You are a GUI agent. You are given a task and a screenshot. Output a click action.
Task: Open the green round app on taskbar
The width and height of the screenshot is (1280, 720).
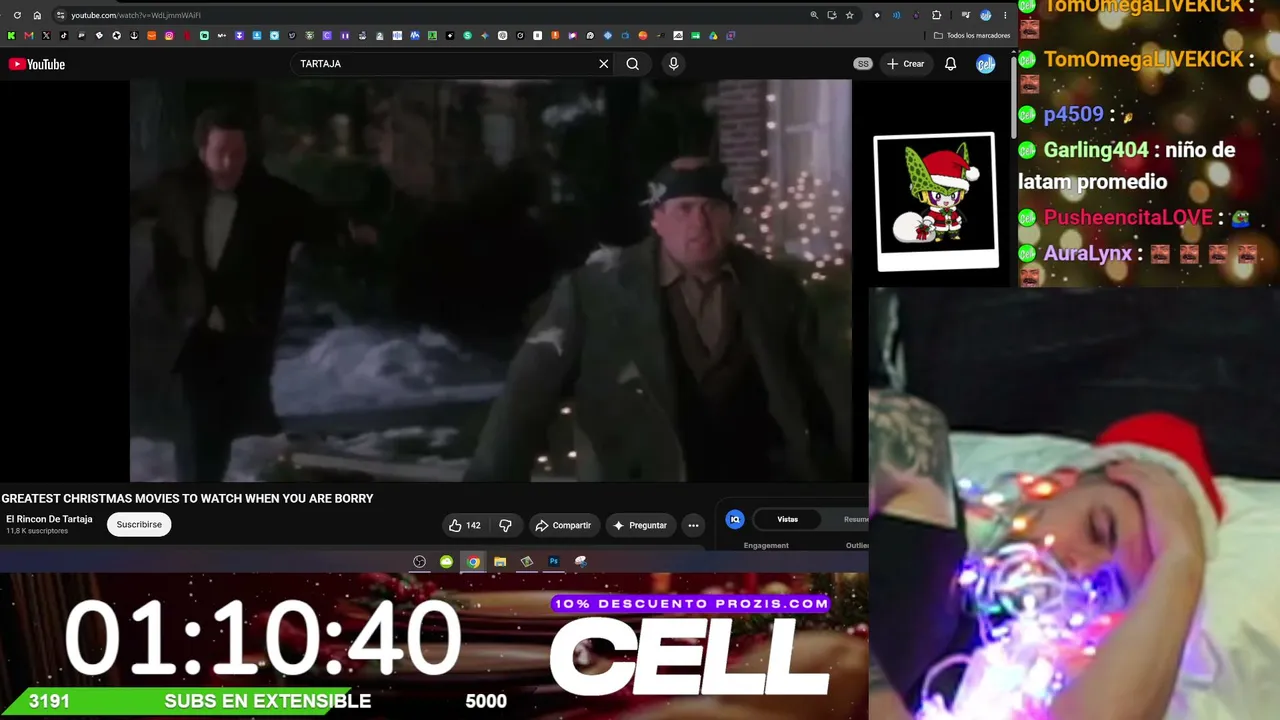pyautogui.click(x=446, y=562)
